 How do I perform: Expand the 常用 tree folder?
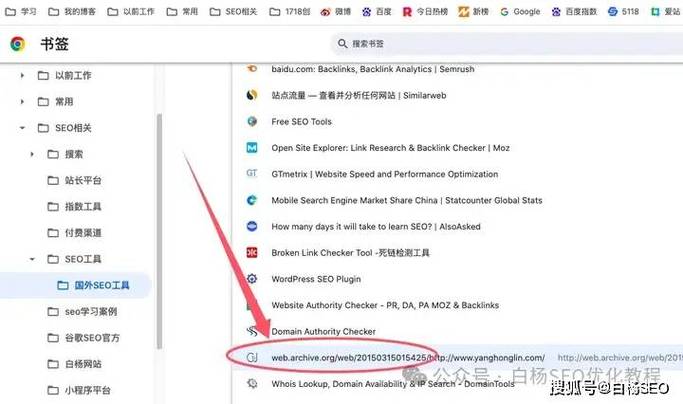tap(22, 102)
